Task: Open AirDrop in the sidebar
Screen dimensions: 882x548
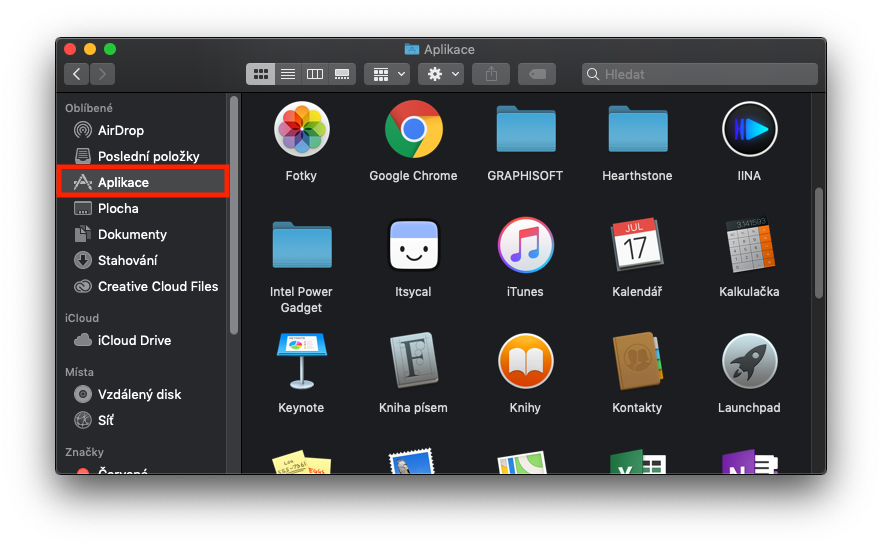Action: coord(143,131)
